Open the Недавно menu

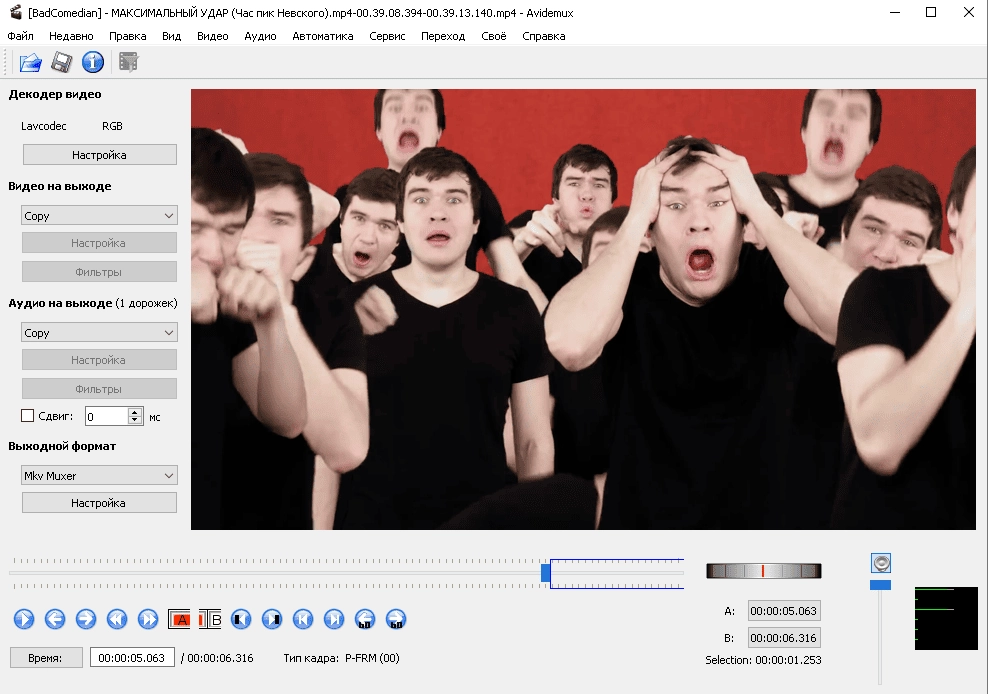pos(71,36)
